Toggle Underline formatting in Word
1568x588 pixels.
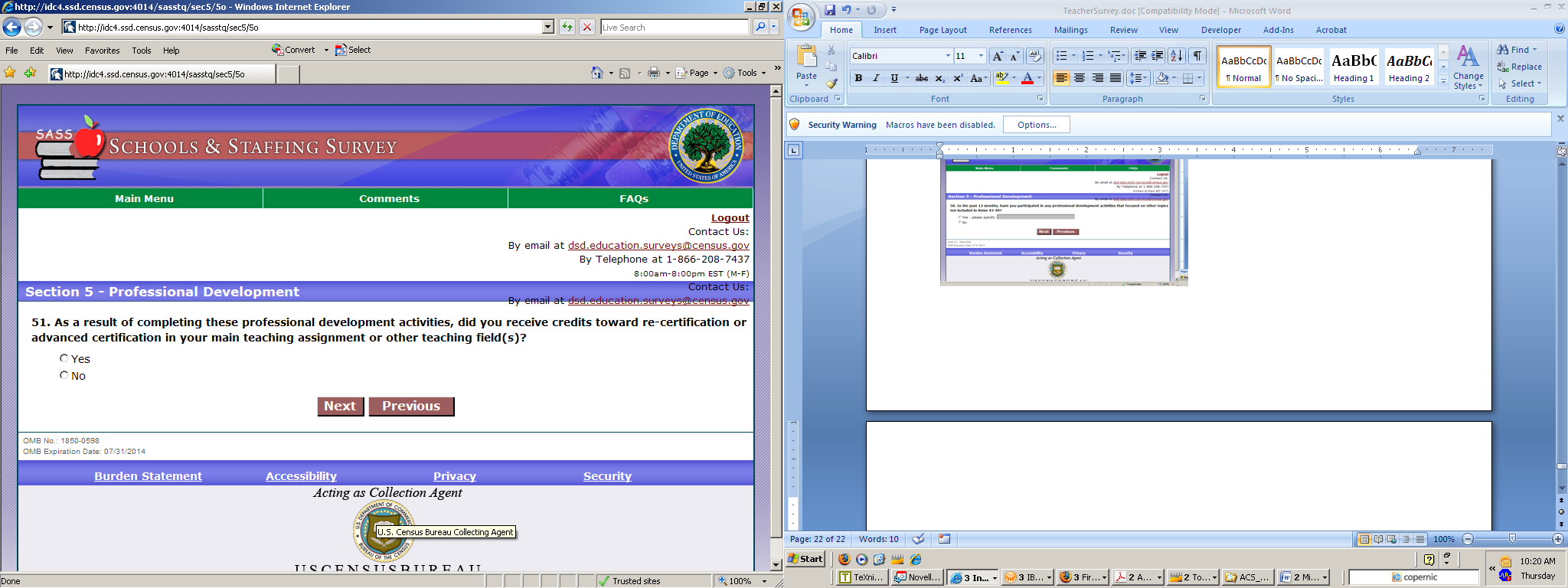[894, 78]
